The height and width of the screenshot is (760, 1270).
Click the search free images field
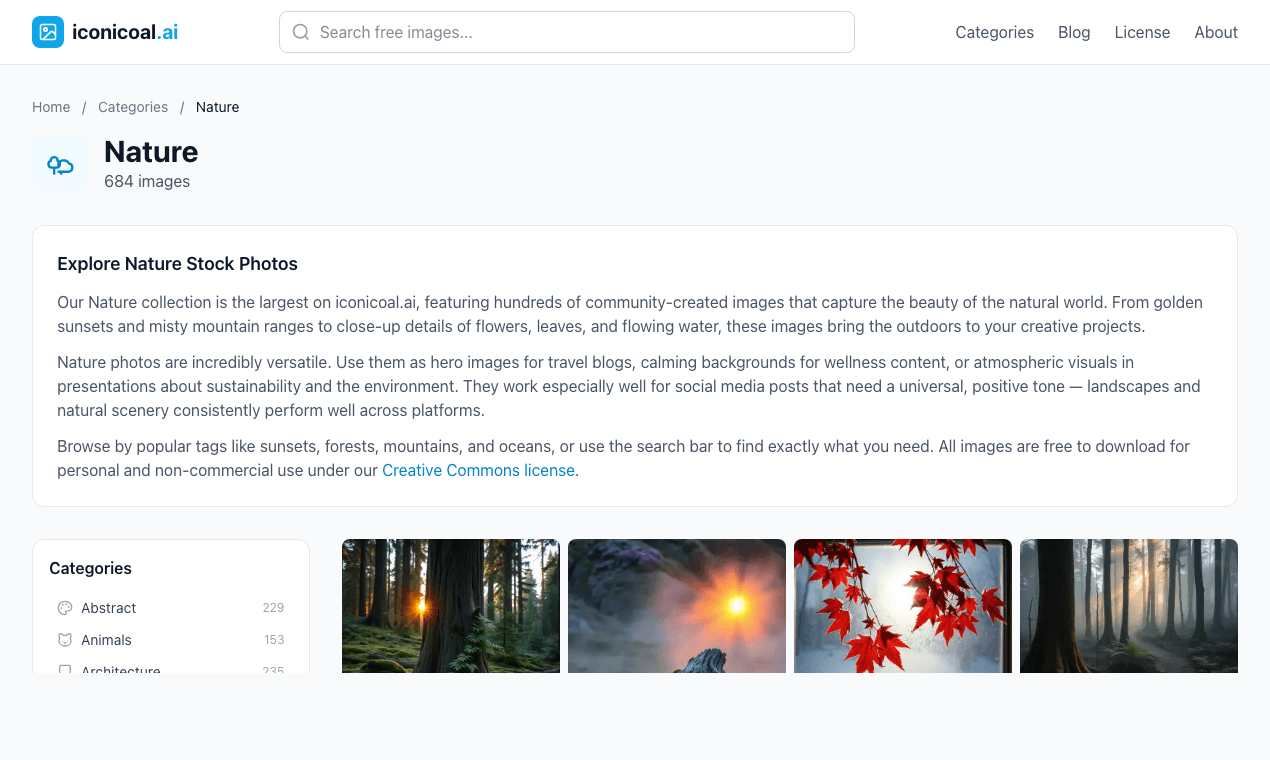[566, 32]
